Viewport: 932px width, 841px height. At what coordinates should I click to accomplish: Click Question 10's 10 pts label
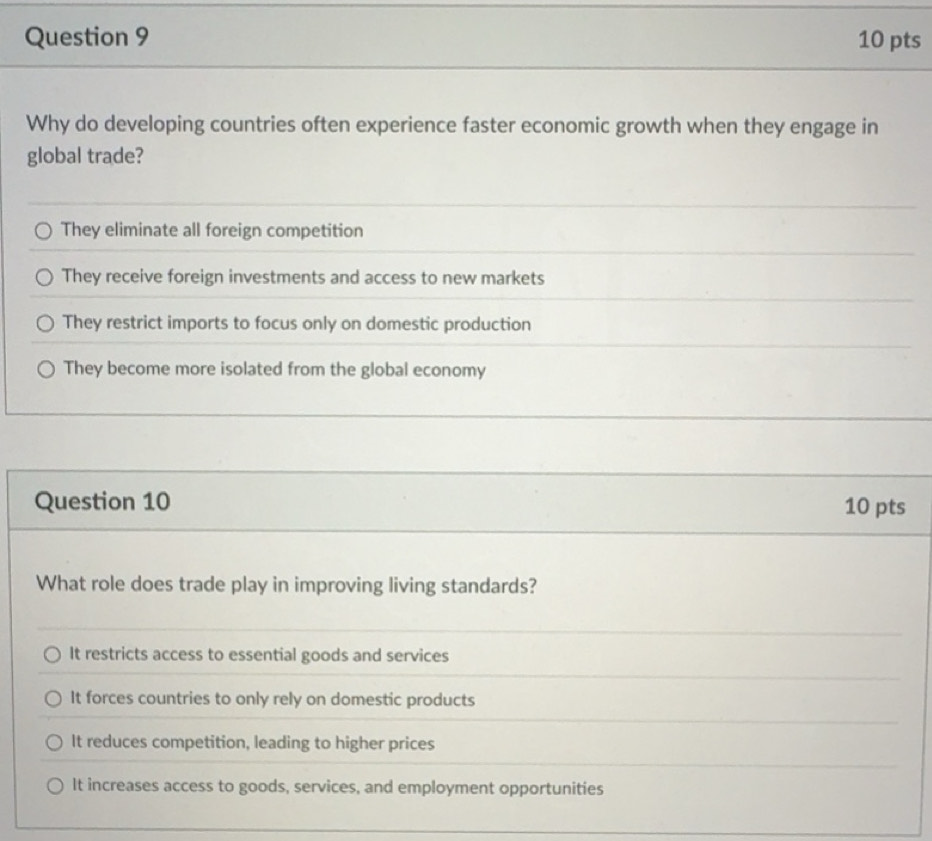(x=874, y=506)
